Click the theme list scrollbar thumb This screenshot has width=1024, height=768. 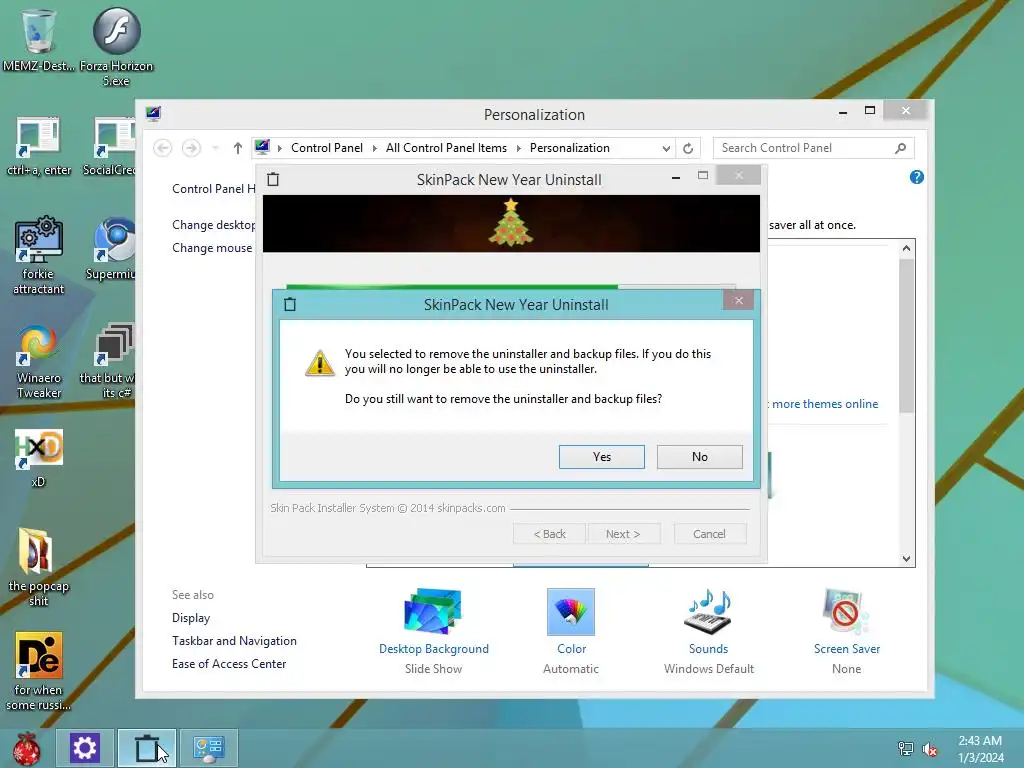tap(906, 336)
